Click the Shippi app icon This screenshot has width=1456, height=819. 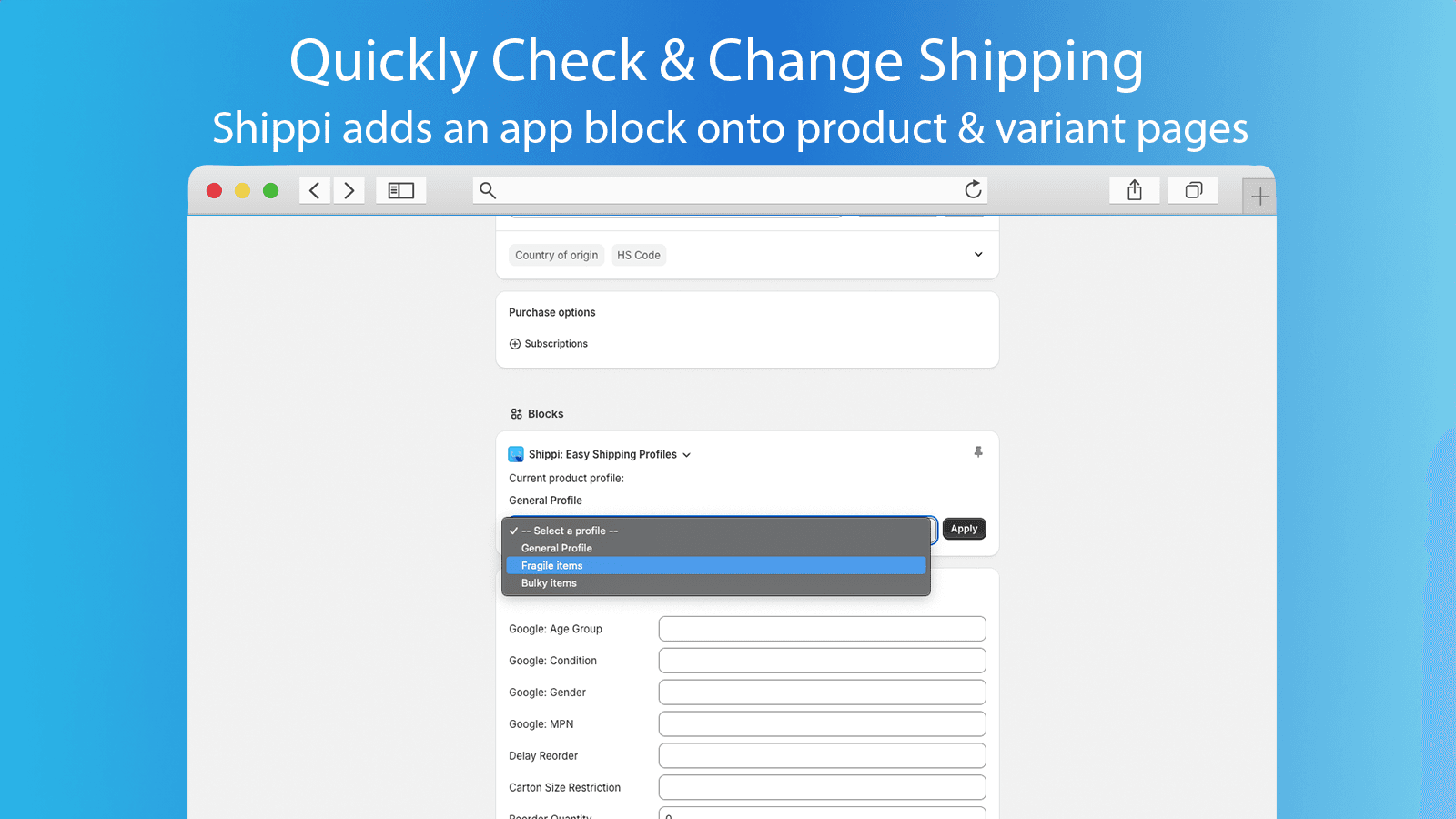click(x=515, y=454)
